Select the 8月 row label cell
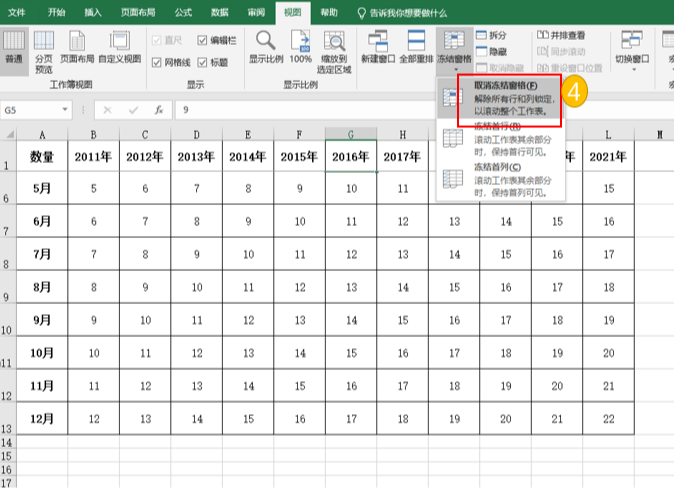 click(42, 287)
